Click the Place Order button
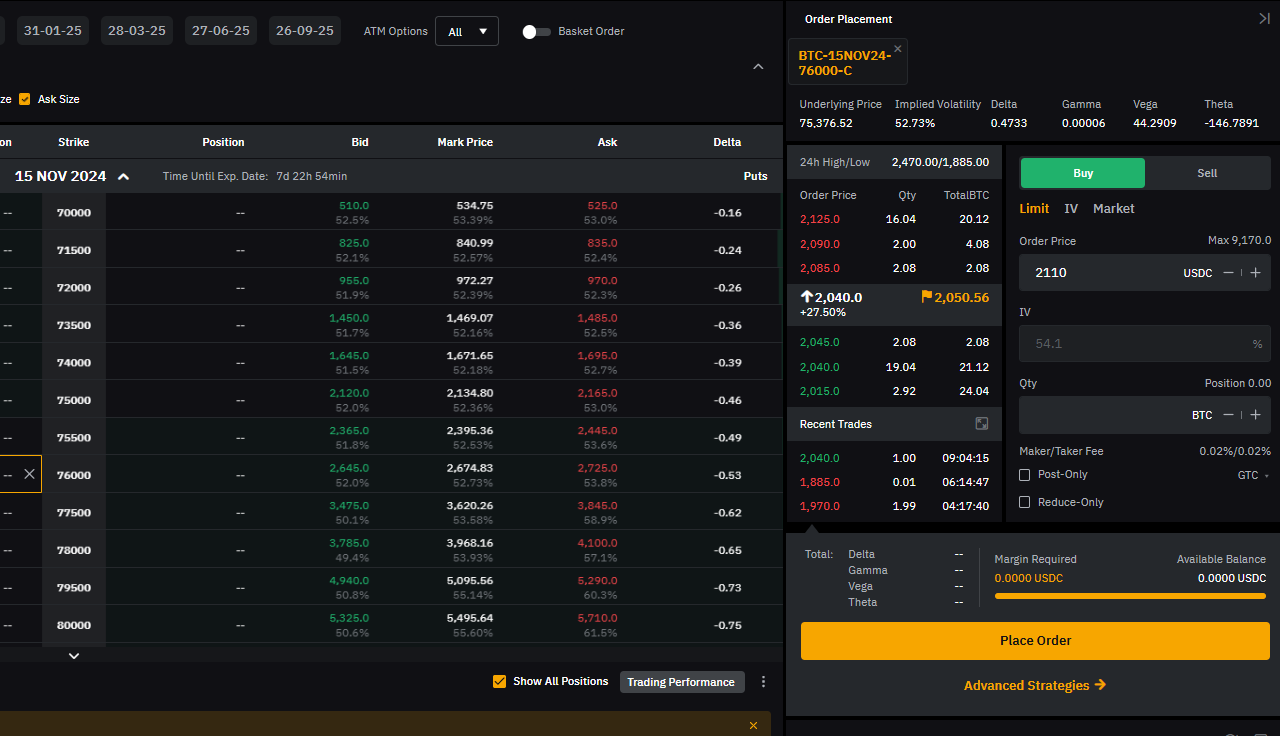This screenshot has width=1280, height=736. point(1035,640)
